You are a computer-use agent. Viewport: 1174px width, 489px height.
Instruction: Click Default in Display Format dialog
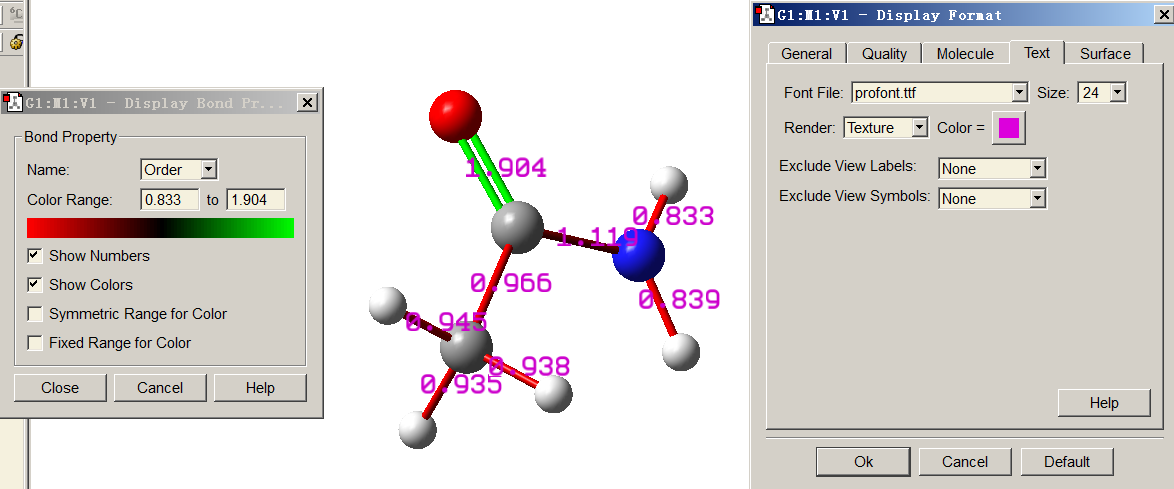point(1067,462)
